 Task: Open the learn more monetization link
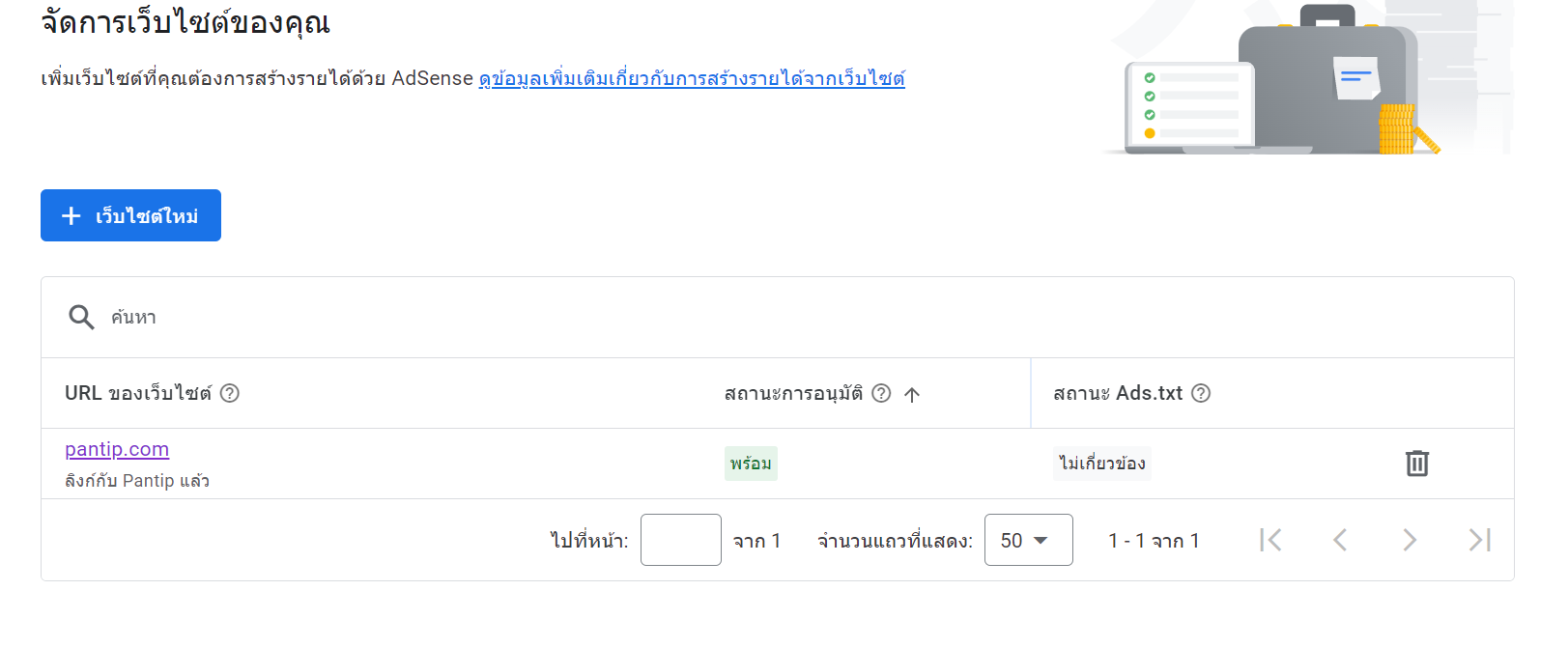click(x=692, y=78)
